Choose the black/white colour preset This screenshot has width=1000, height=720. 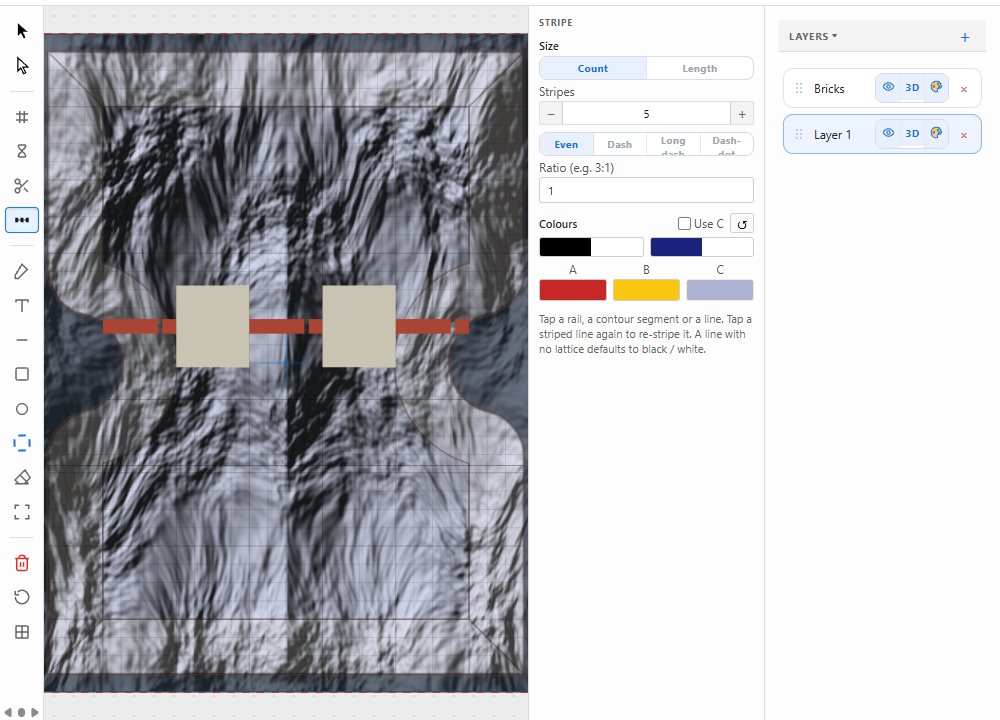click(591, 247)
